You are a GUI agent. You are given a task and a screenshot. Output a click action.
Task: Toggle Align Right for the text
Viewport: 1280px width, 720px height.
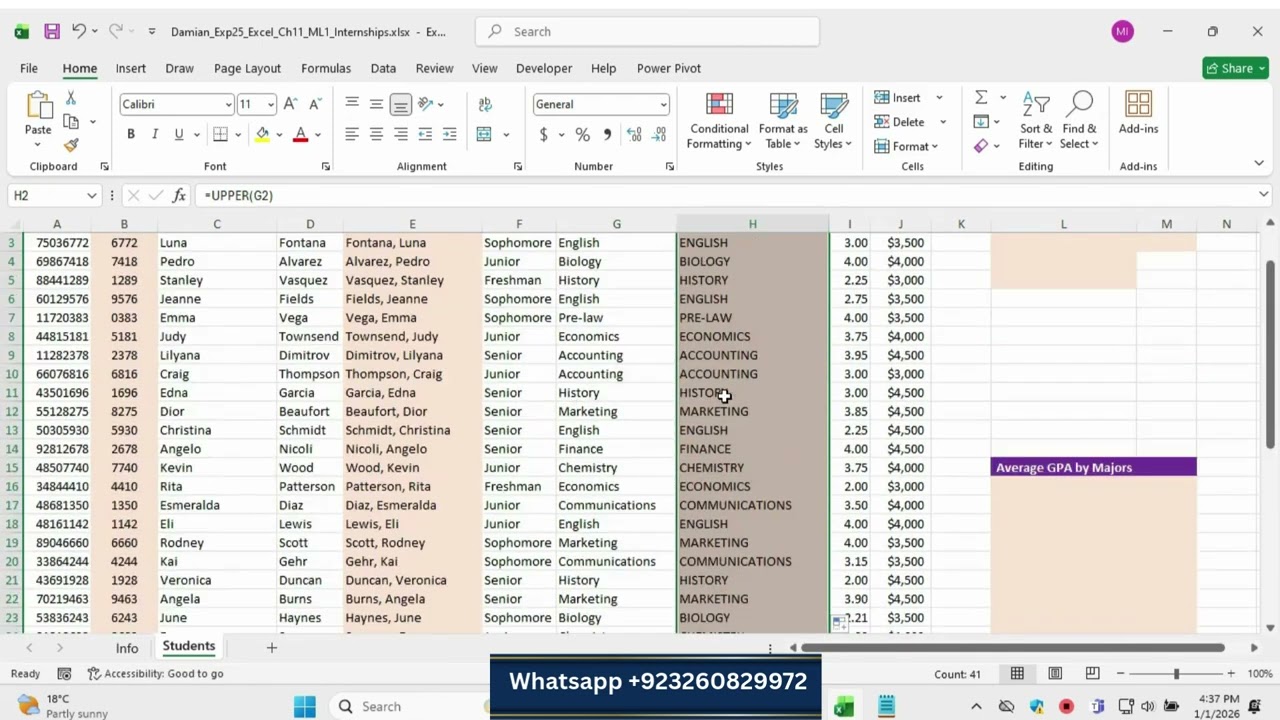(x=400, y=134)
